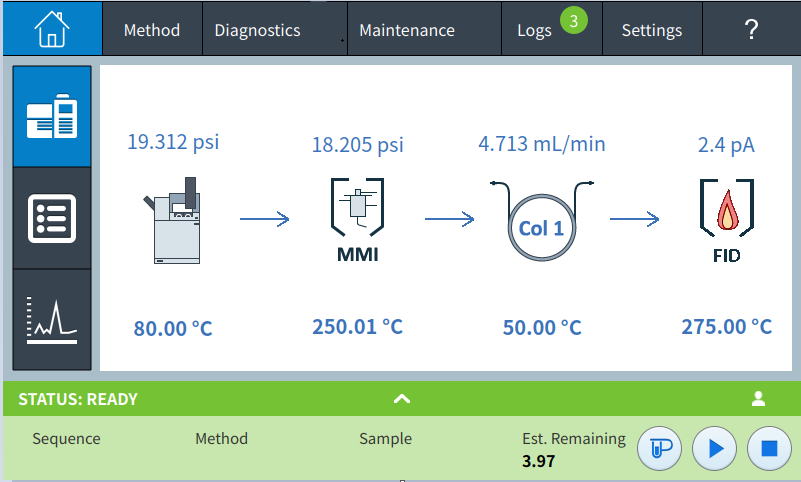Click the 3.97 remaining time value
The width and height of the screenshot is (801, 482).
(538, 462)
